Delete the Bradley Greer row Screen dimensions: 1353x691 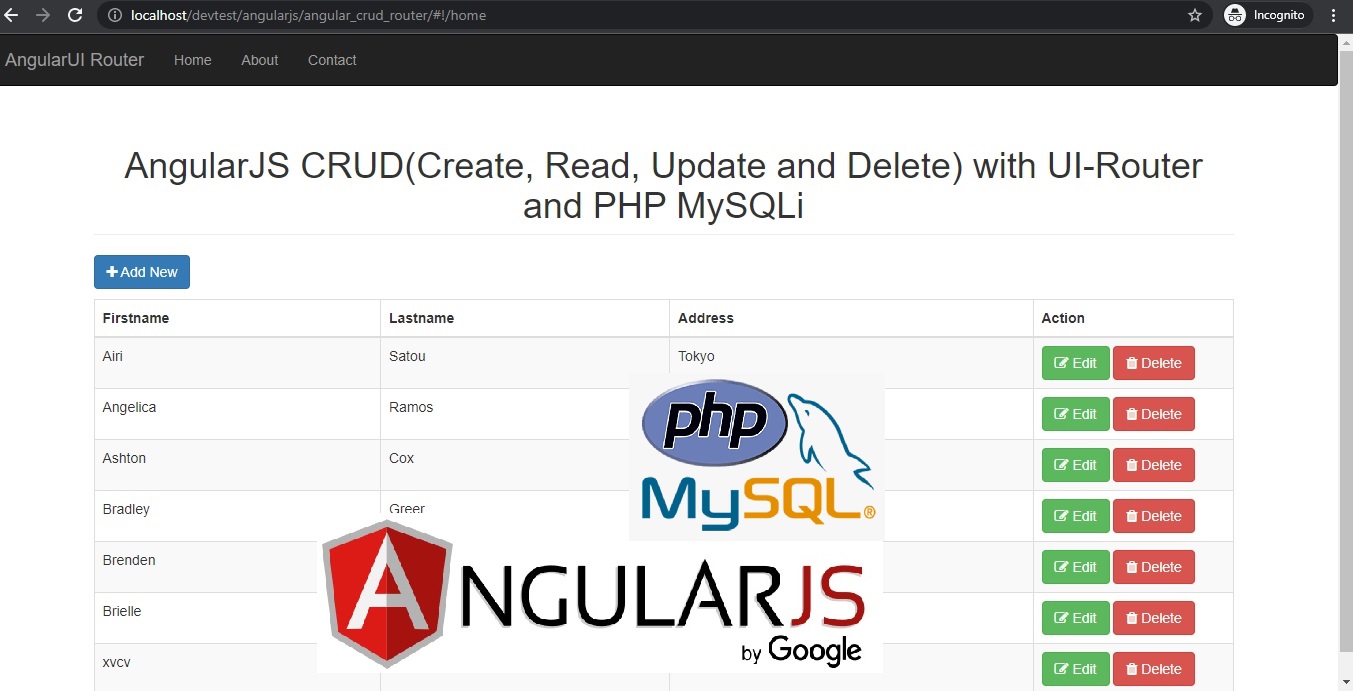pyautogui.click(x=1154, y=516)
